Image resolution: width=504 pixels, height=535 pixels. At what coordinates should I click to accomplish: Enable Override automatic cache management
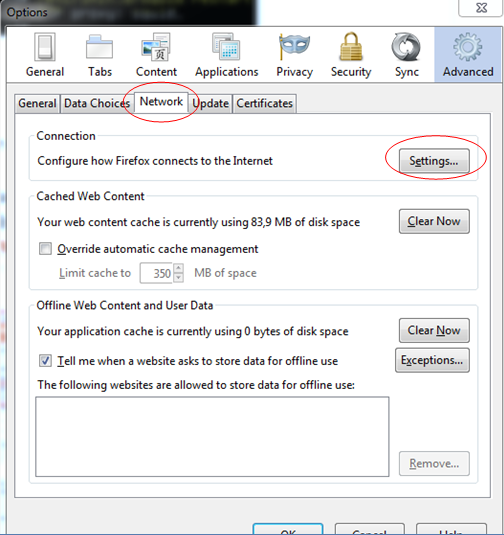click(x=45, y=249)
